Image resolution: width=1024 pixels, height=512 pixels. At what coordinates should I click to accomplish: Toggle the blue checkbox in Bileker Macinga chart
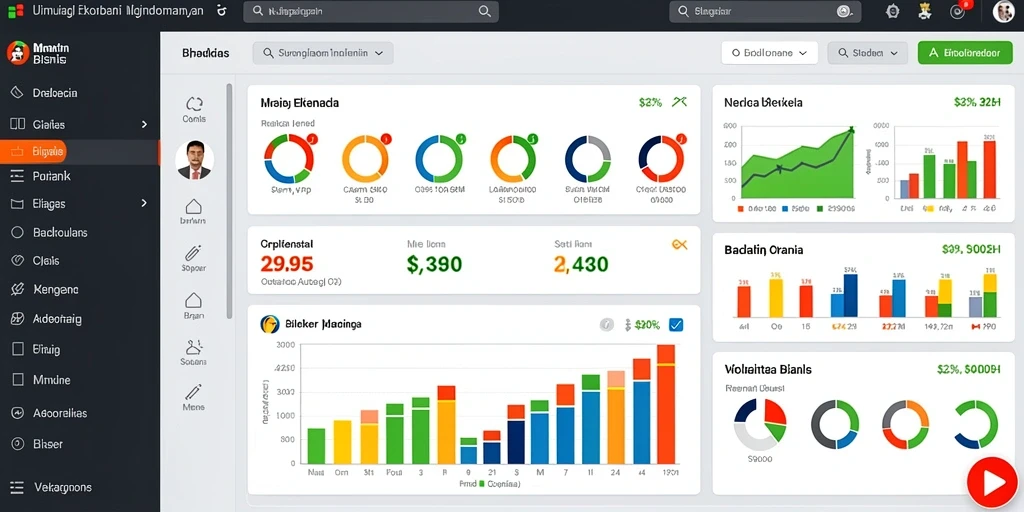click(676, 325)
